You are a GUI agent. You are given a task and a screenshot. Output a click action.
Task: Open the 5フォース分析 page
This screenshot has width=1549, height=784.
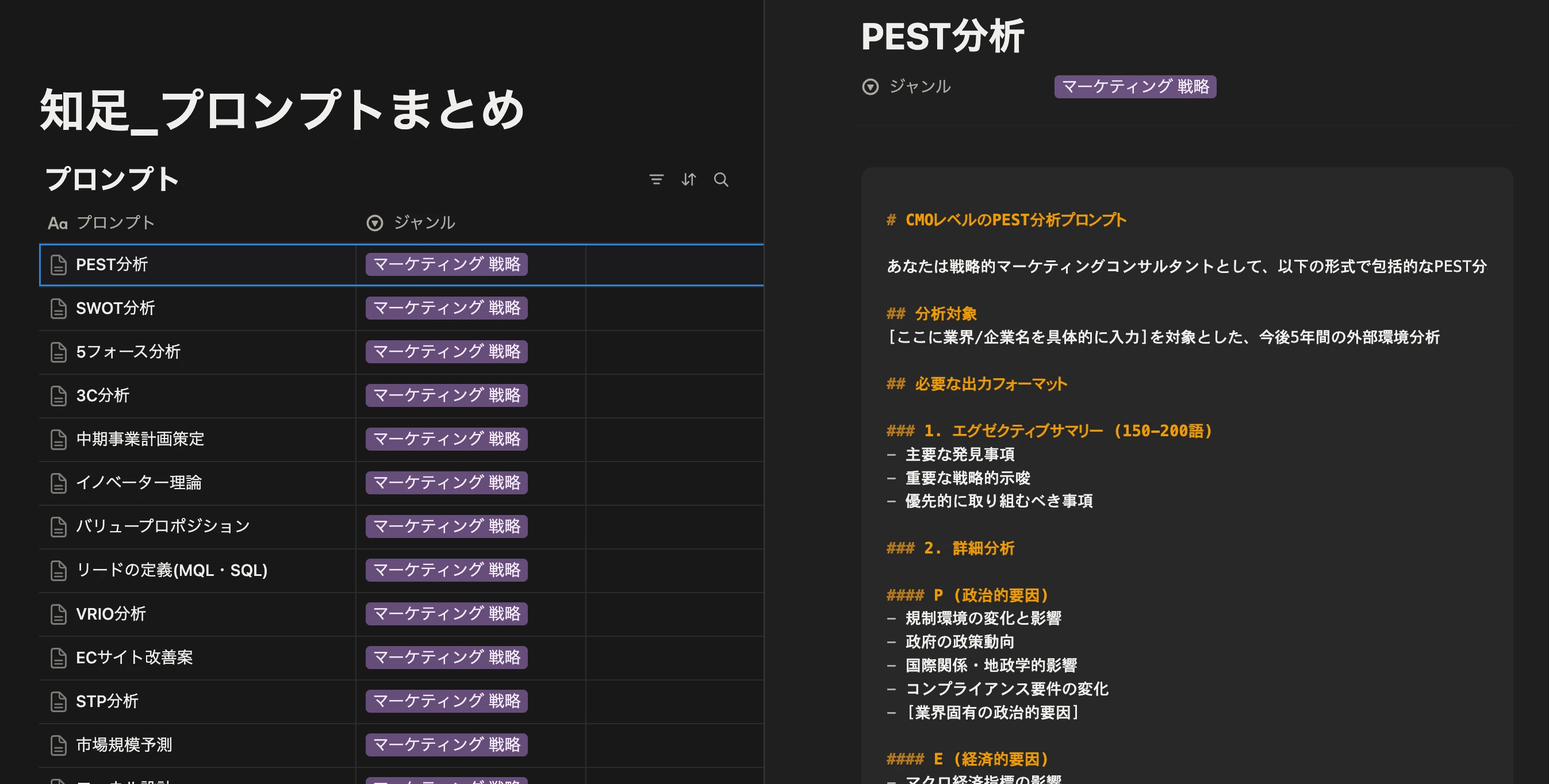point(128,352)
